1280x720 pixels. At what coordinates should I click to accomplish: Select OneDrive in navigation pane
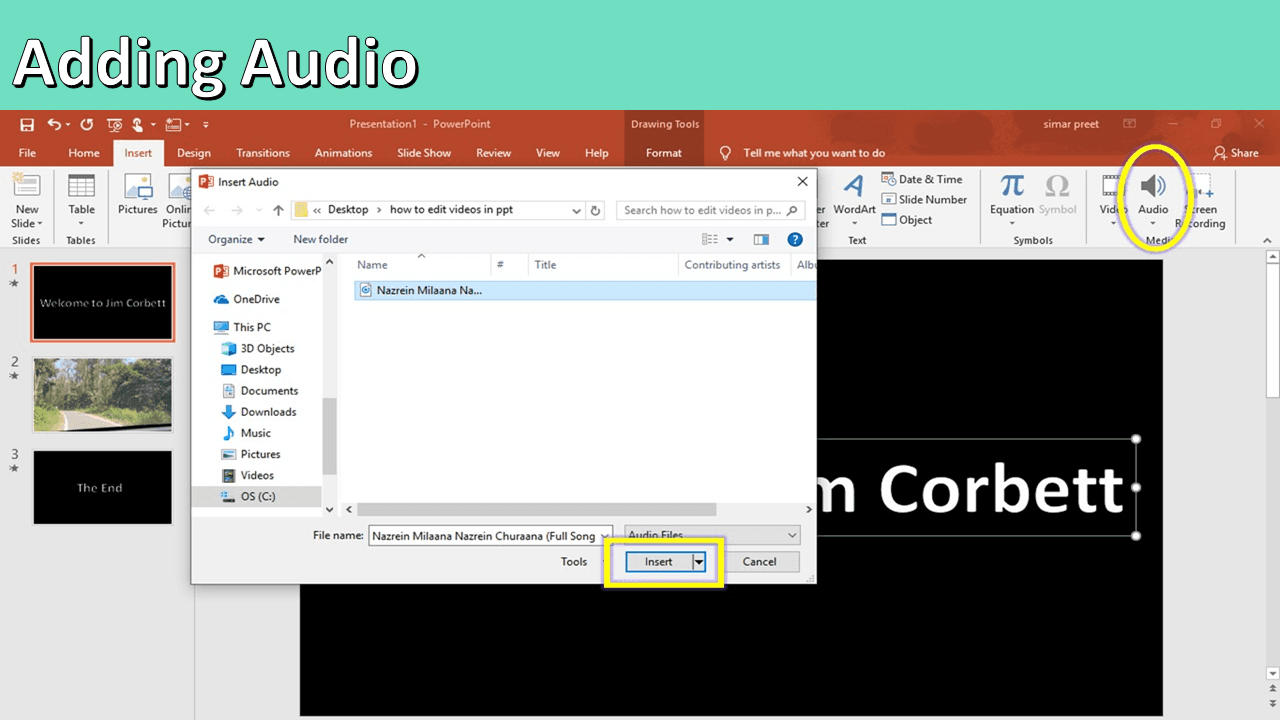(x=246, y=299)
